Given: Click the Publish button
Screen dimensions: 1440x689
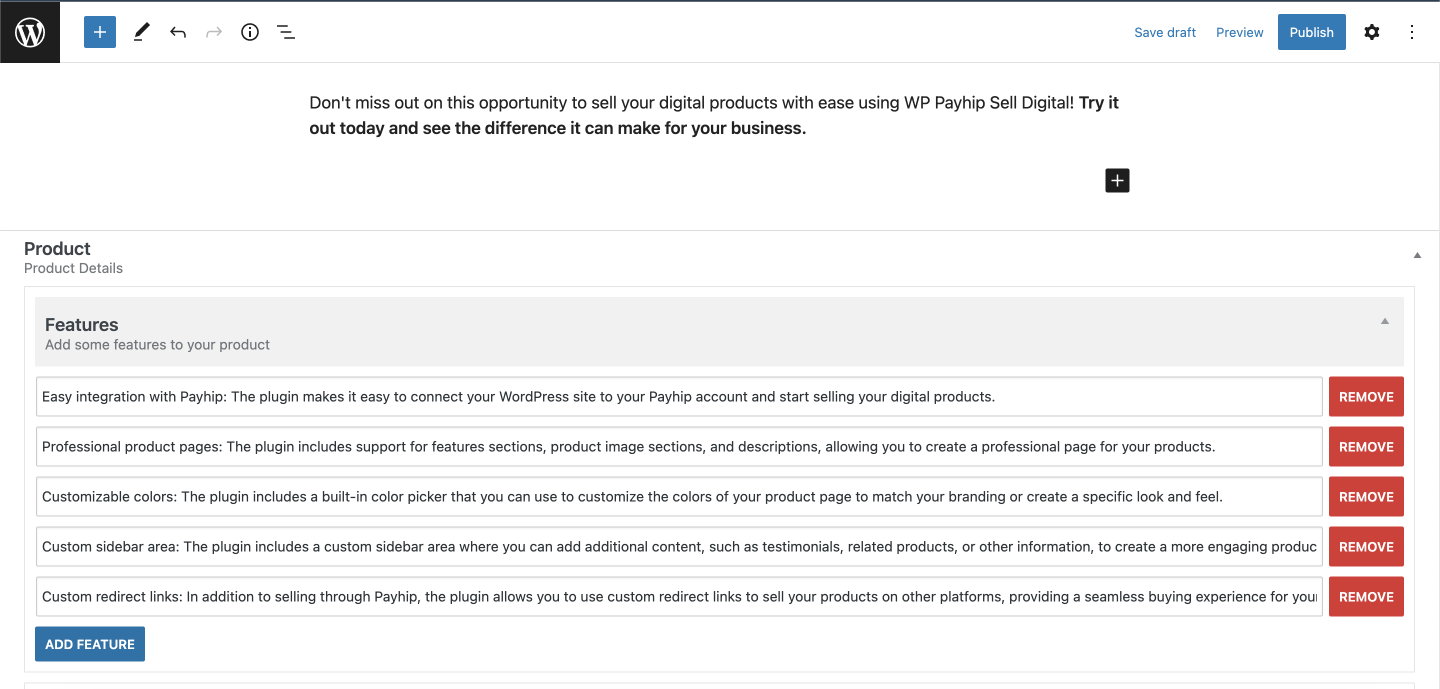Looking at the screenshot, I should (1312, 32).
